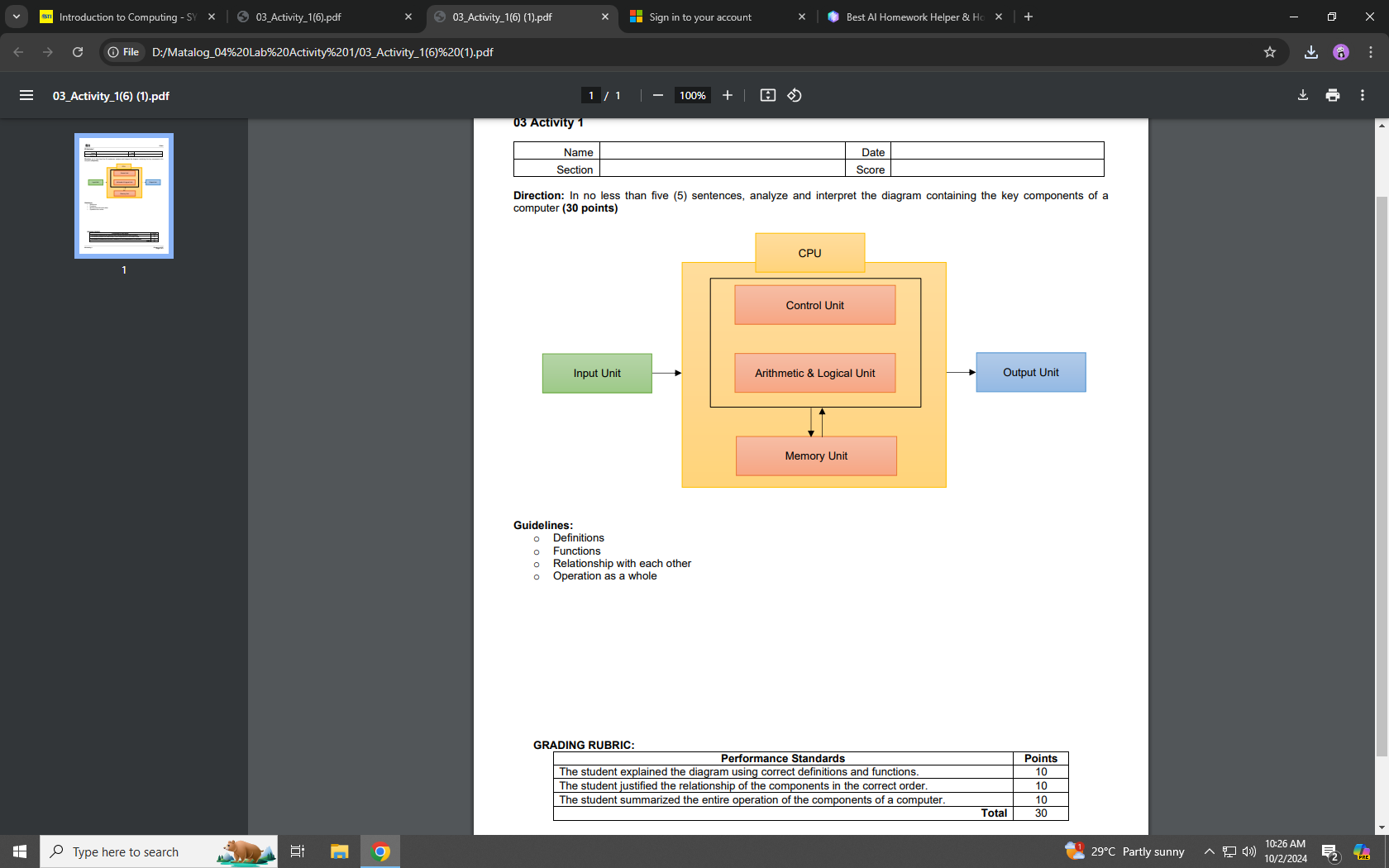Click the GRADING RUBRIC heading
This screenshot has height=868, width=1389.
coord(584,745)
